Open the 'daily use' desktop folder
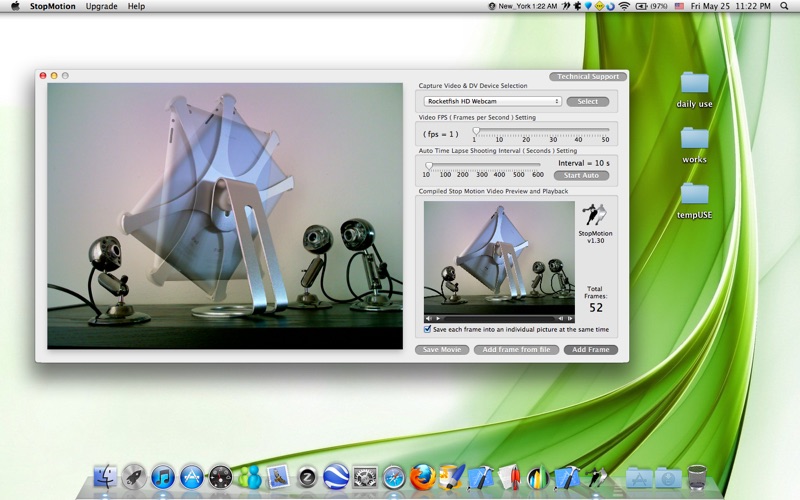The height and width of the screenshot is (500, 800). [694, 90]
